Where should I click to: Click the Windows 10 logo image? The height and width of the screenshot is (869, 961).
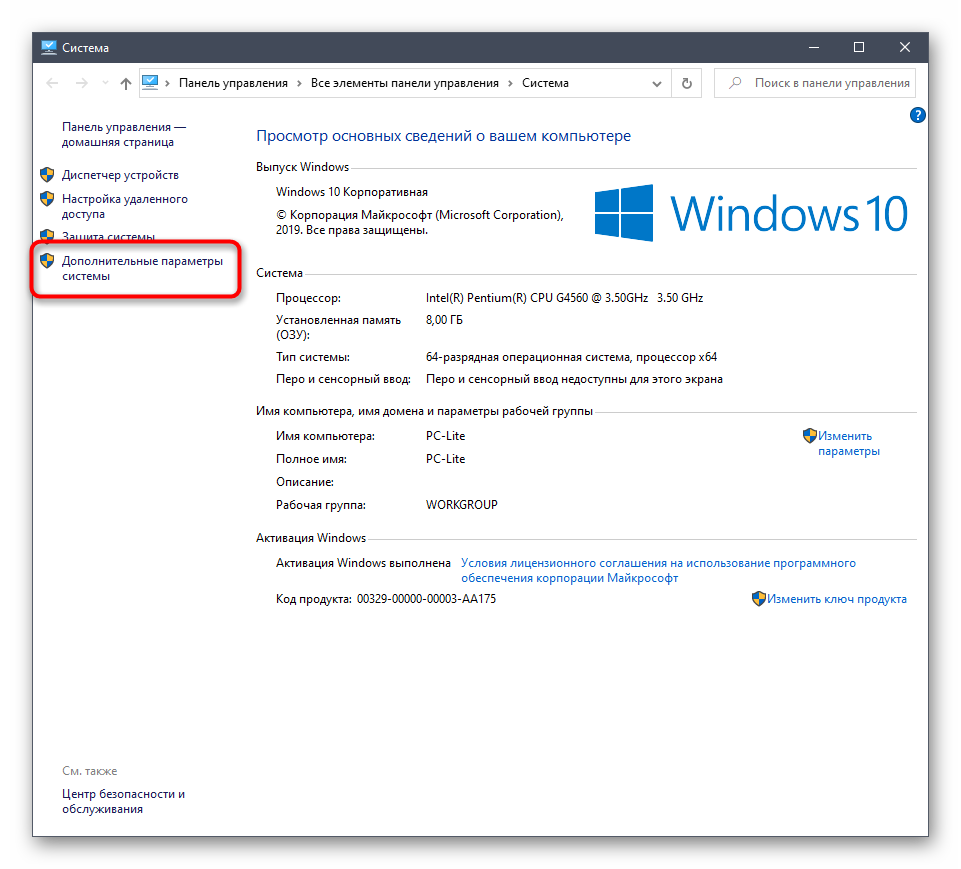[x=751, y=213]
